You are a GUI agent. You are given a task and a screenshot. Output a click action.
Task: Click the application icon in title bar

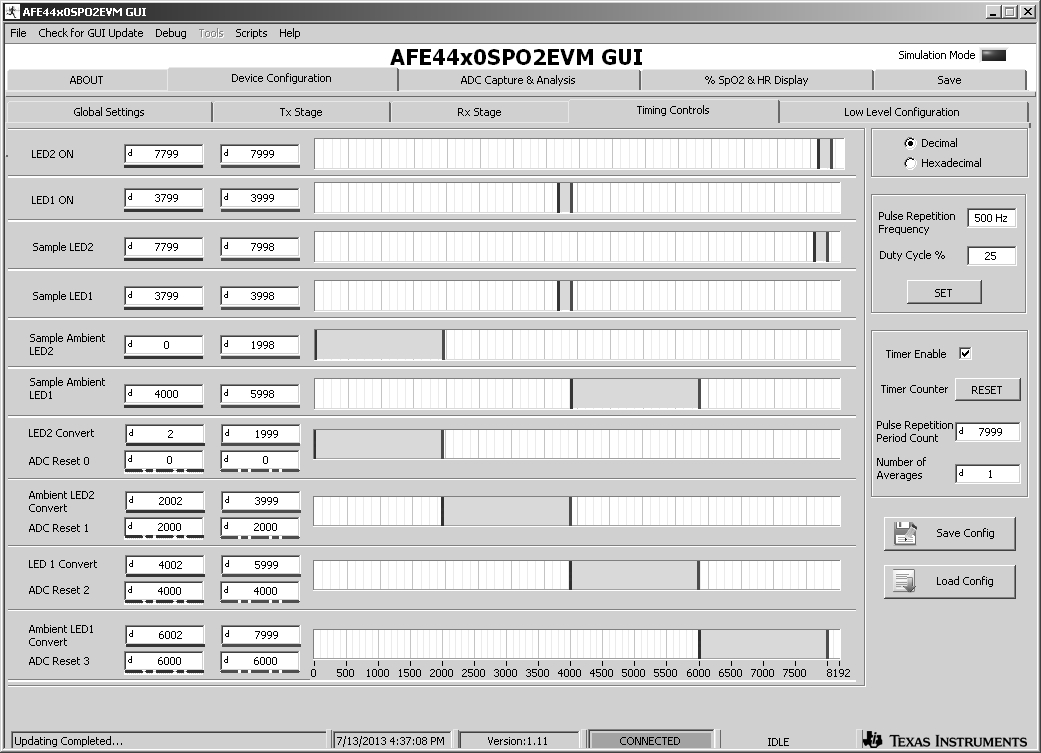[x=13, y=12]
